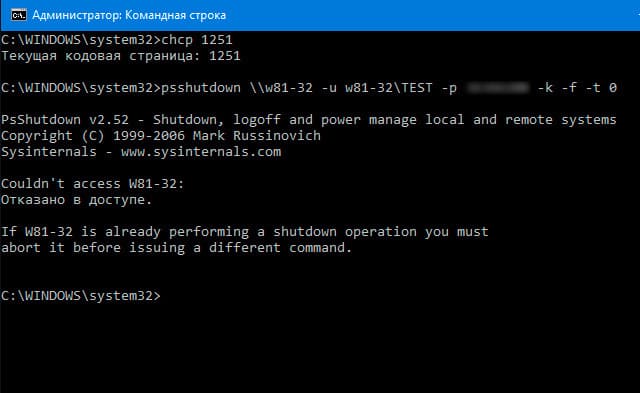Click the '\\w81-32' host argument
The image size is (640, 393).
(x=281, y=88)
